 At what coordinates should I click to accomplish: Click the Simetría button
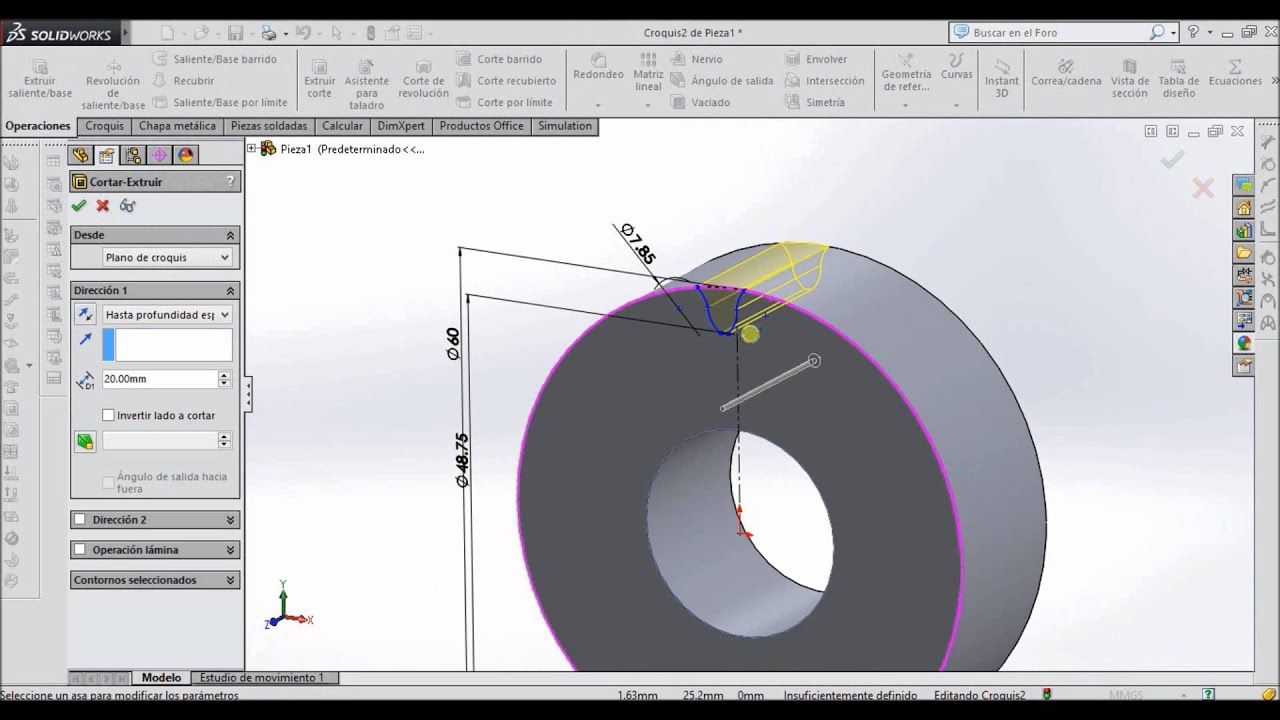coord(816,102)
